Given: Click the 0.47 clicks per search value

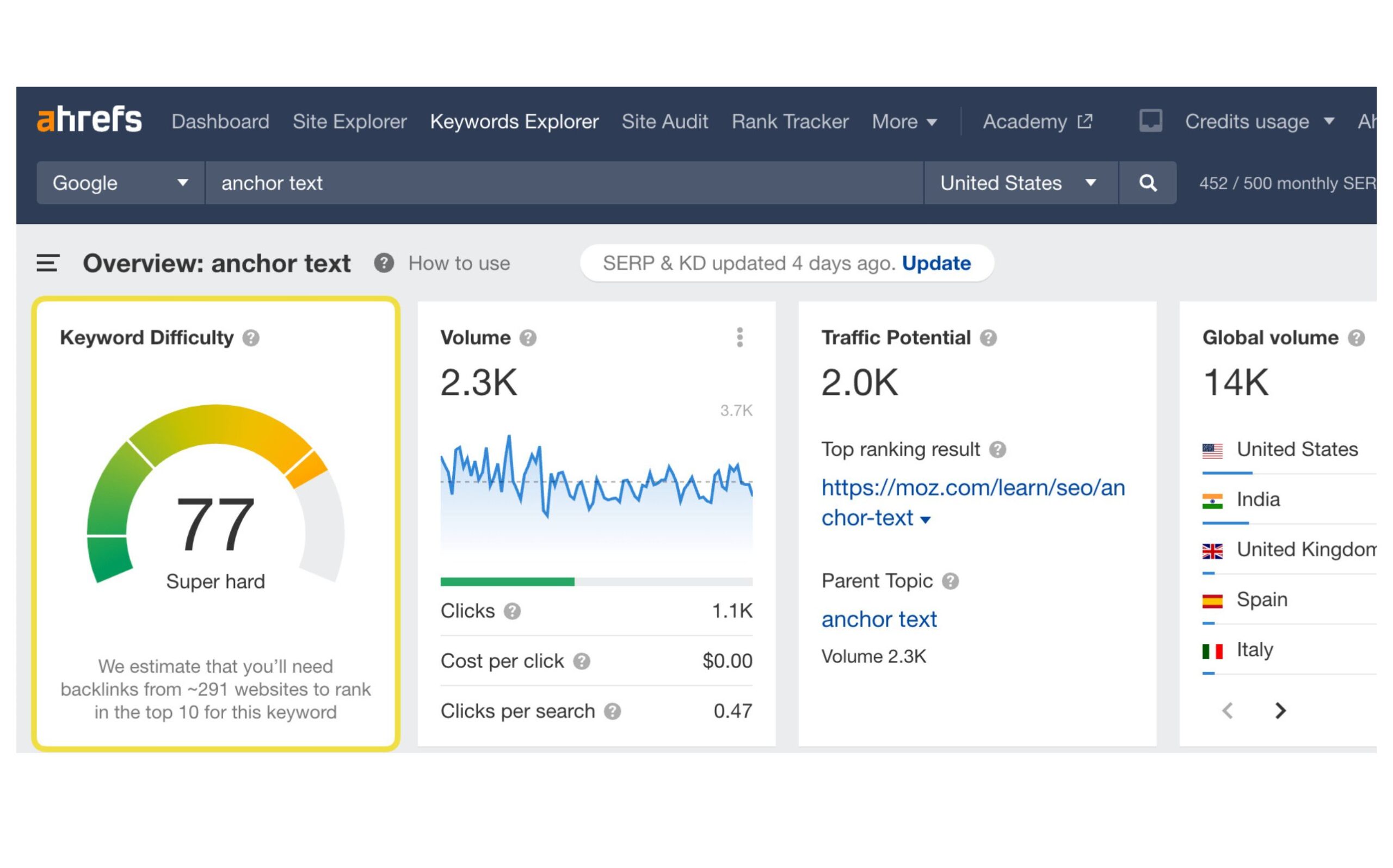Looking at the screenshot, I should (x=732, y=711).
